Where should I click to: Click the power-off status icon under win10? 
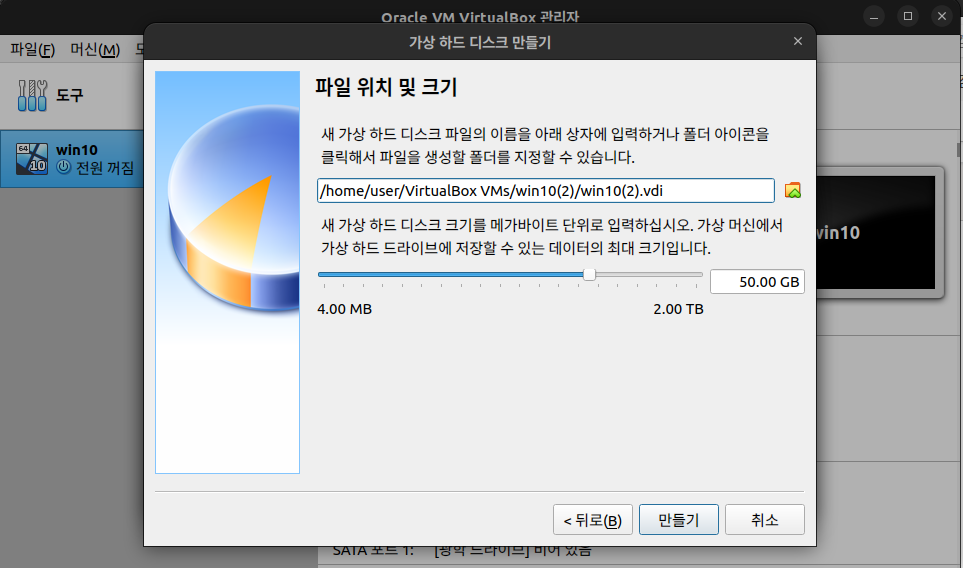tap(64, 166)
